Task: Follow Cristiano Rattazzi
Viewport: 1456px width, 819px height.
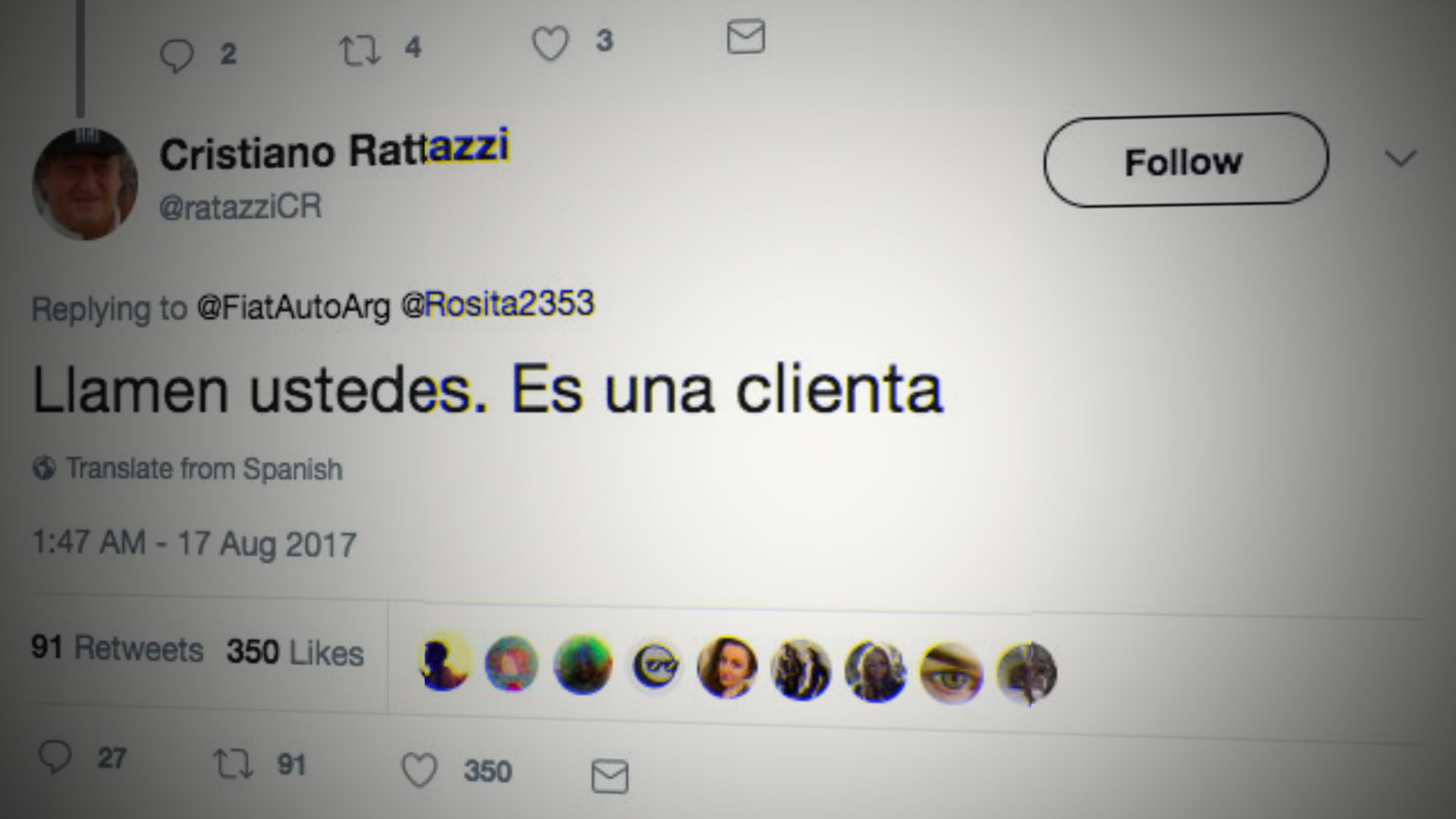Action: pyautogui.click(x=1185, y=160)
